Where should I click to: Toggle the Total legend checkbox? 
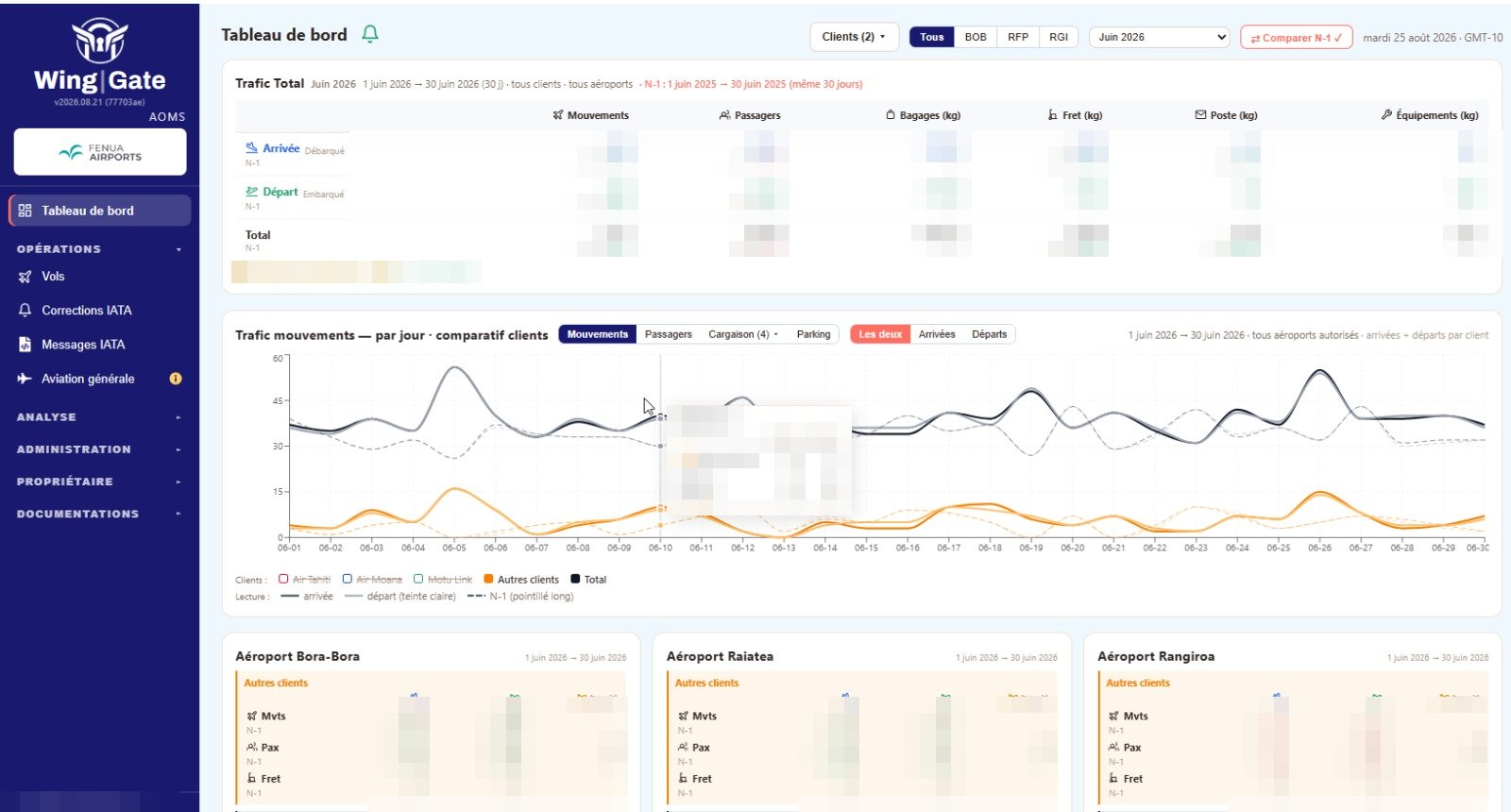coord(575,579)
